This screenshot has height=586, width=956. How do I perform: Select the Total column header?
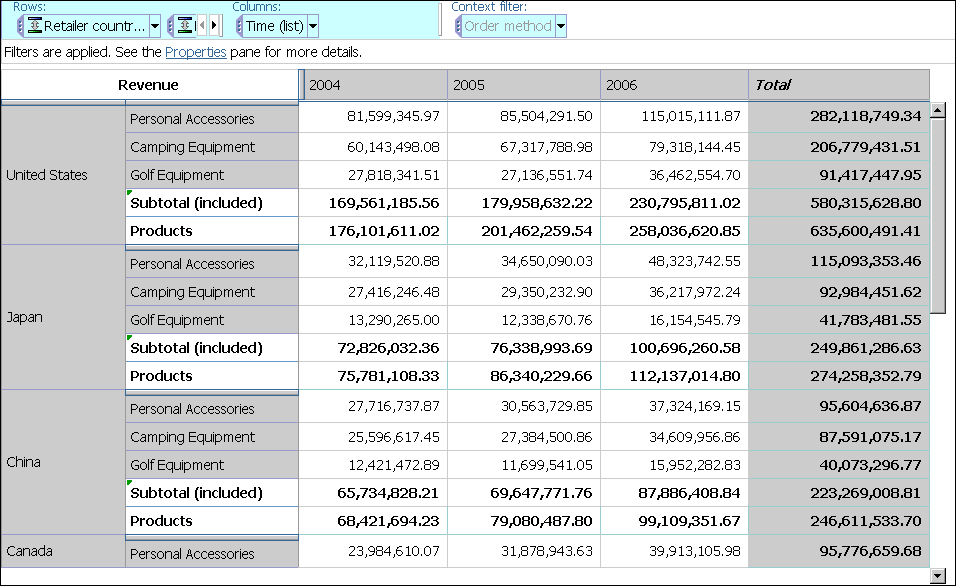click(839, 85)
